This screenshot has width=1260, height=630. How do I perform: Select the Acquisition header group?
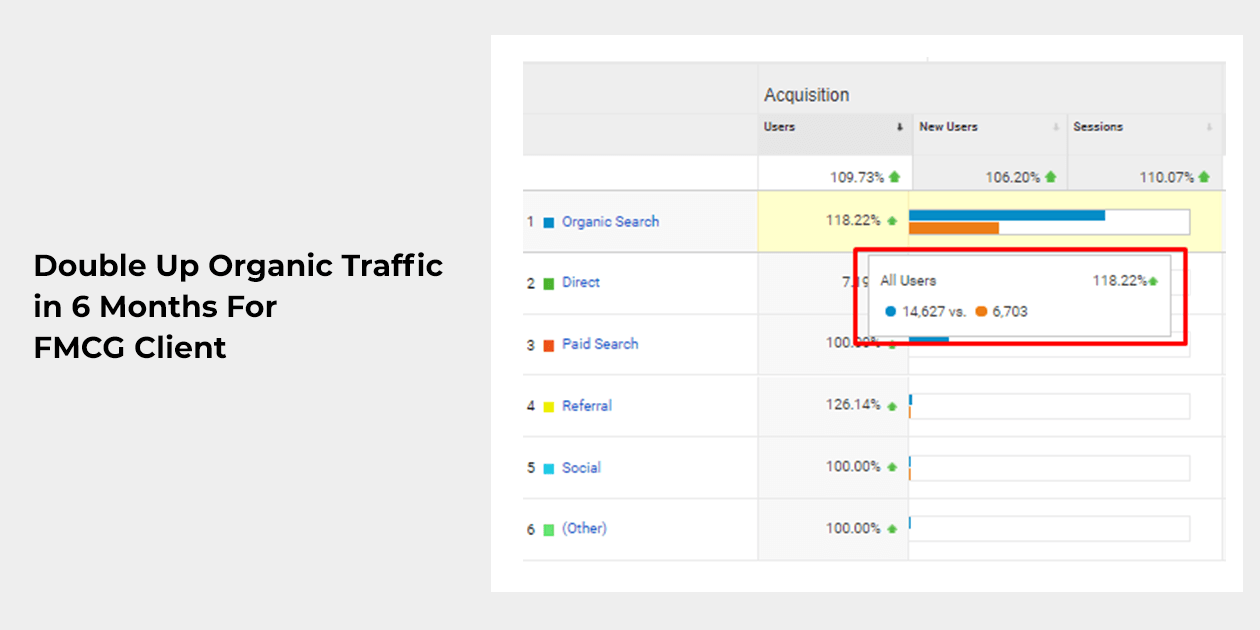806,95
